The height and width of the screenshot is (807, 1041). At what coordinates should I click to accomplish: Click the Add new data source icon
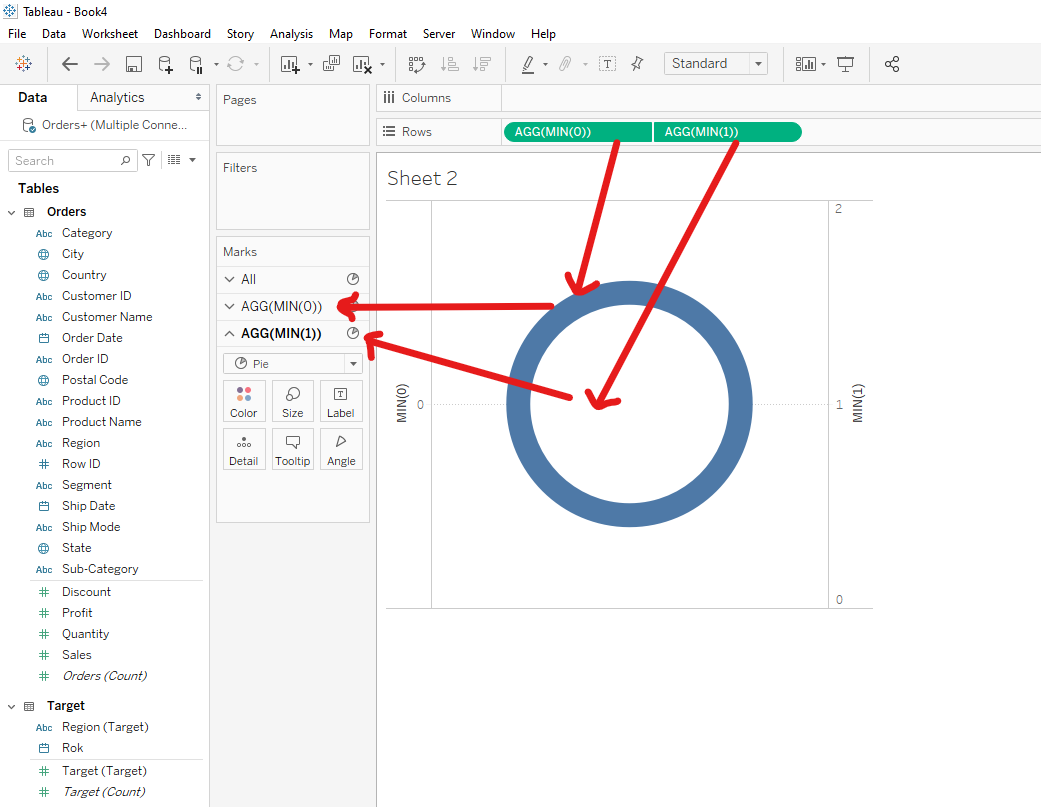[x=165, y=64]
